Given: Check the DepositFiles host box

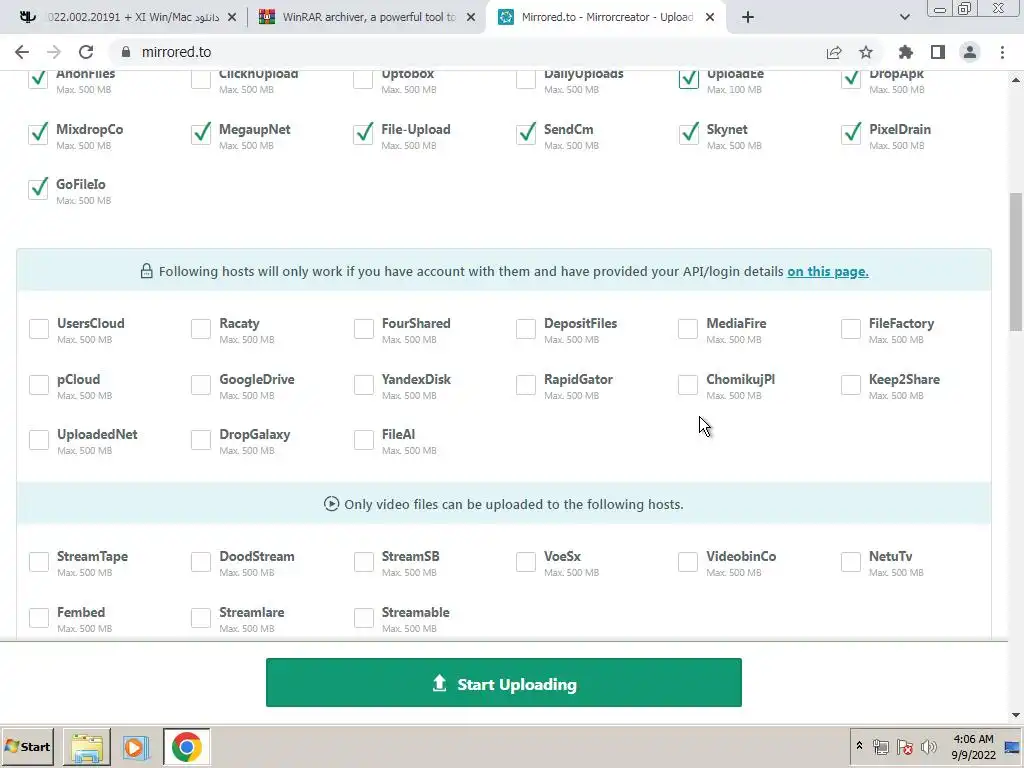Looking at the screenshot, I should tap(526, 328).
